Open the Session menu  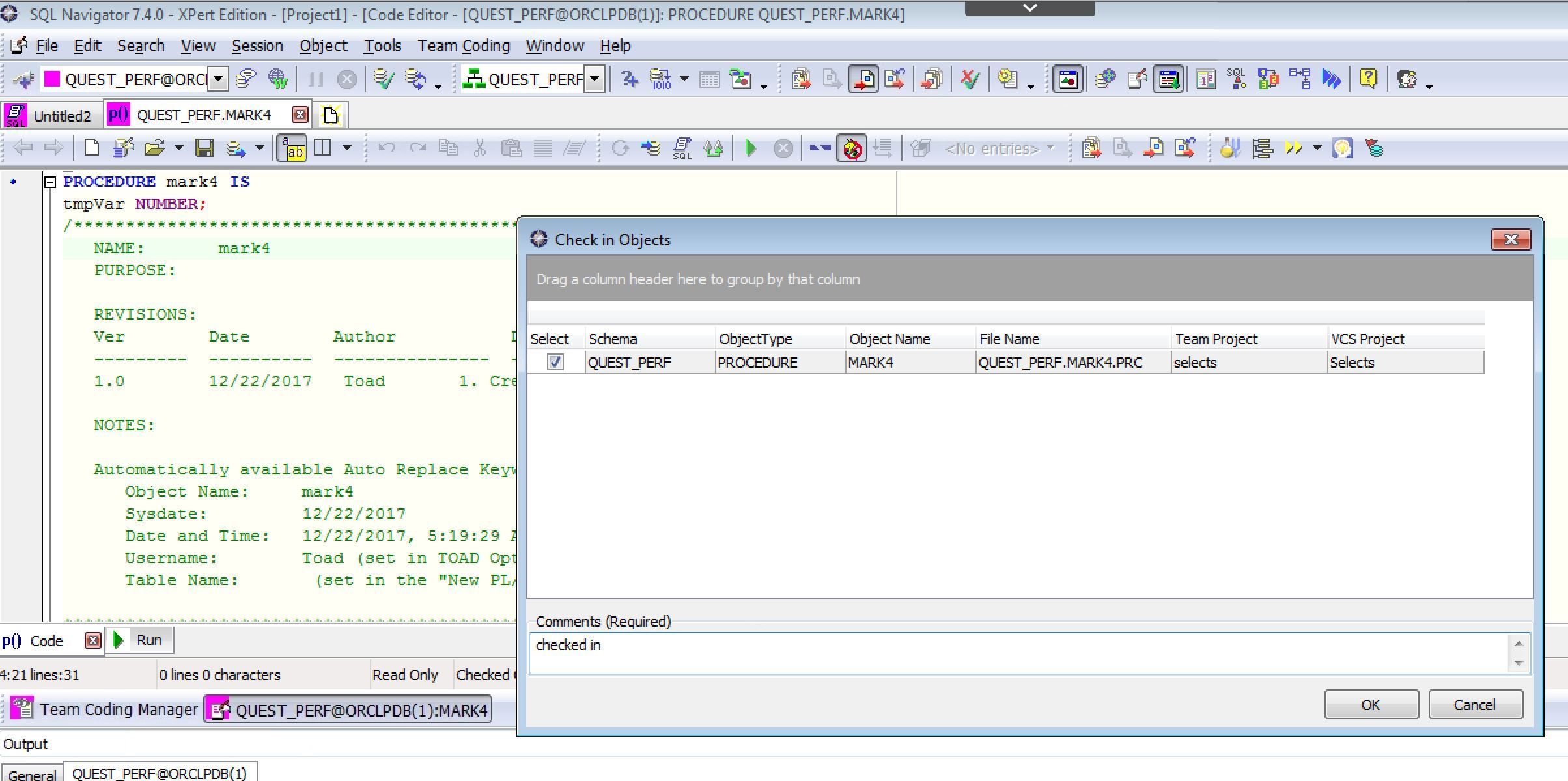[x=257, y=46]
